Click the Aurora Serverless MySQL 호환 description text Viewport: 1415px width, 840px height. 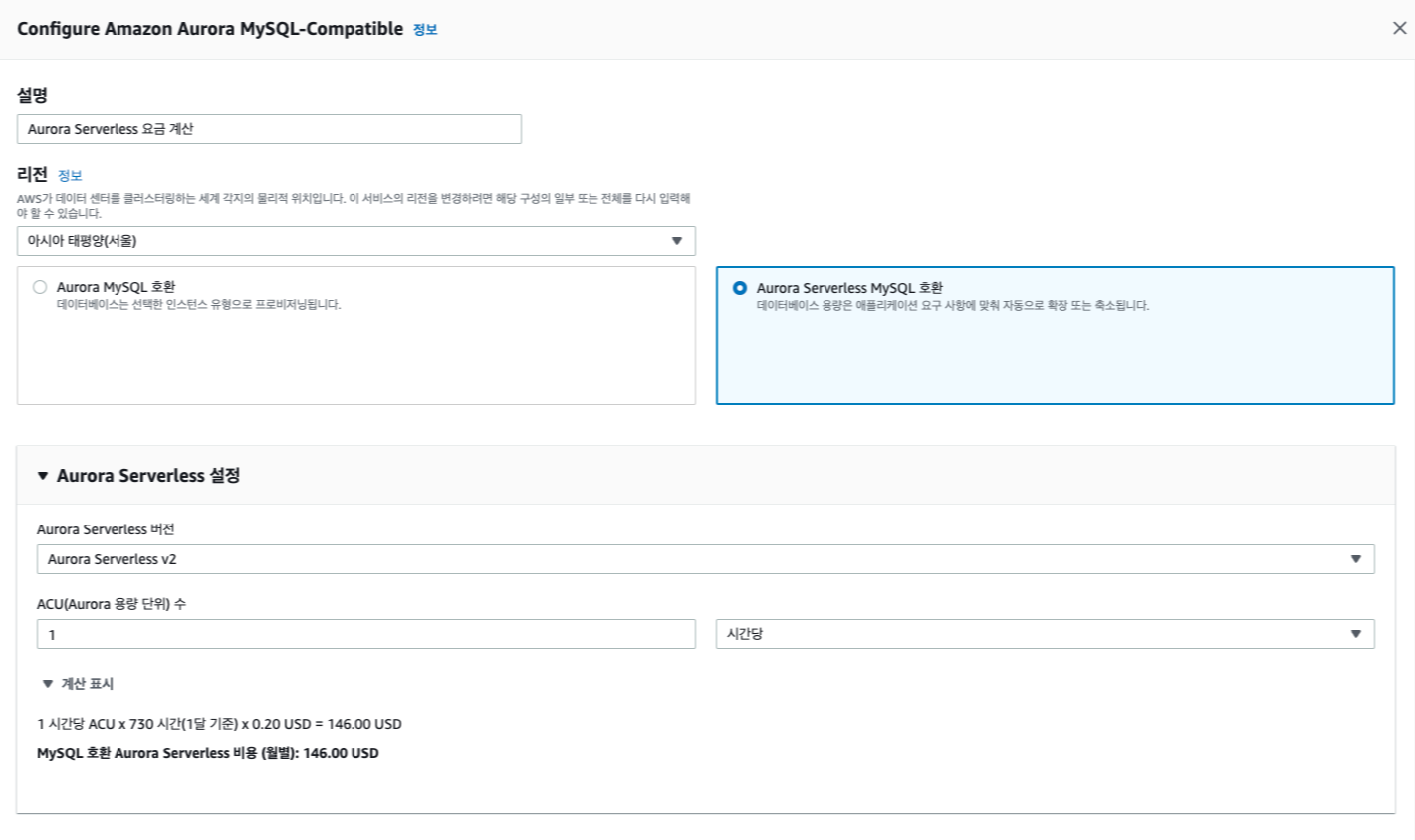[952, 306]
